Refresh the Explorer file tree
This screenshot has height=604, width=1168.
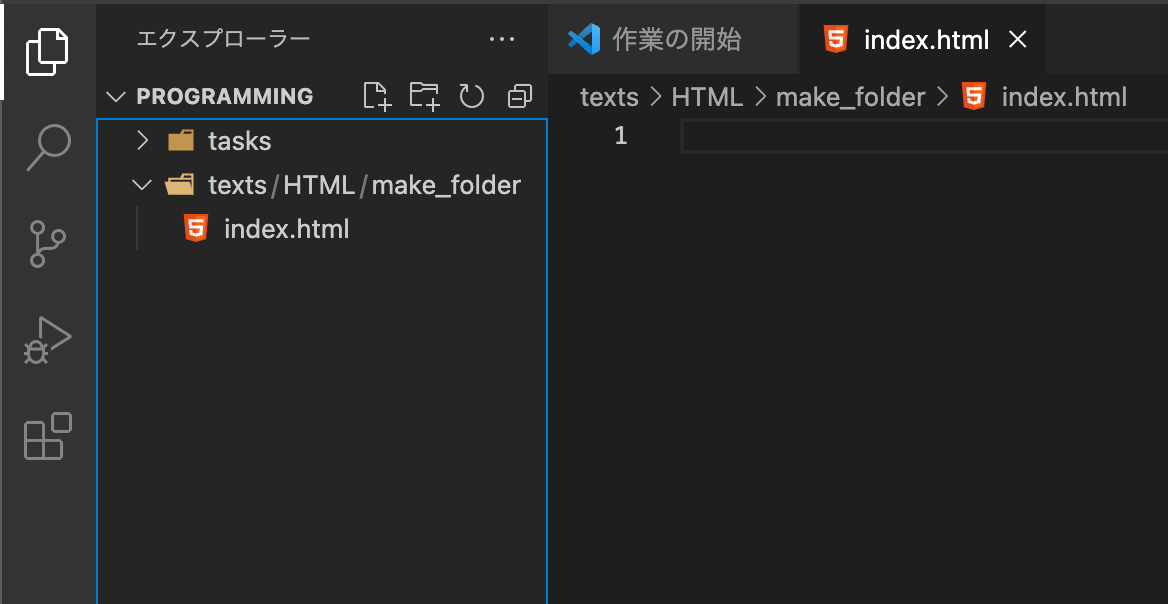coord(471,95)
